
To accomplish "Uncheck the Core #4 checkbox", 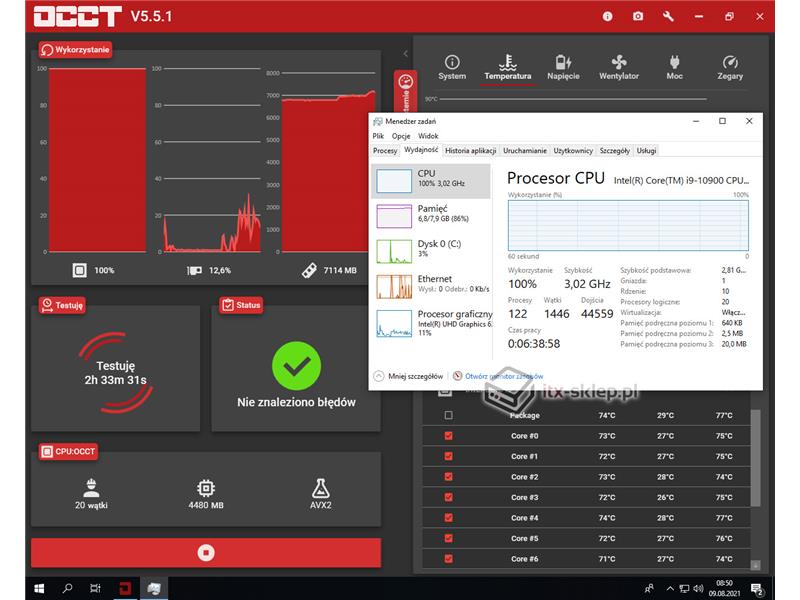I will click(448, 517).
